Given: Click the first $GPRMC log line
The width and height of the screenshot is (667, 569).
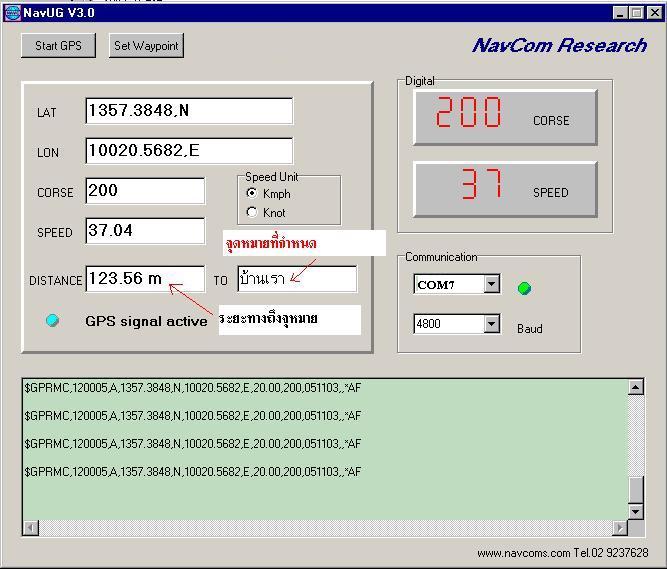Looking at the screenshot, I should pyautogui.click(x=193, y=387).
